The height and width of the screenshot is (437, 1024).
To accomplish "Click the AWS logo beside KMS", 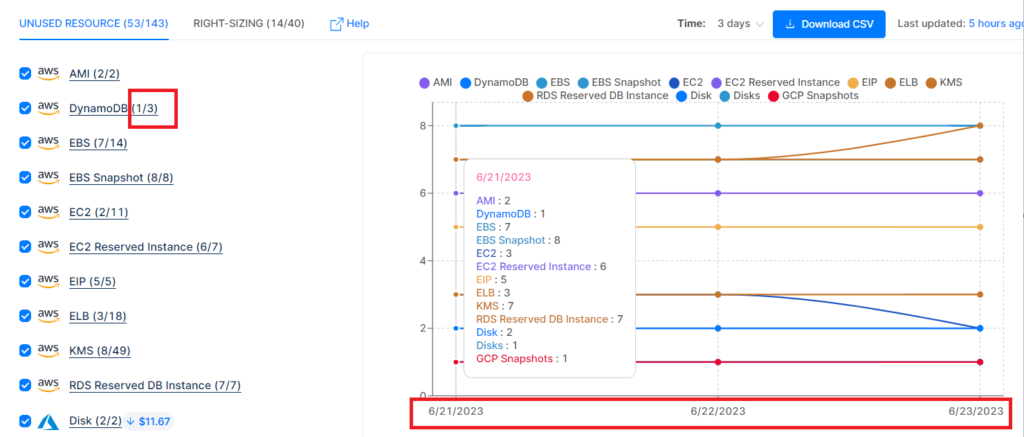I will [x=48, y=350].
